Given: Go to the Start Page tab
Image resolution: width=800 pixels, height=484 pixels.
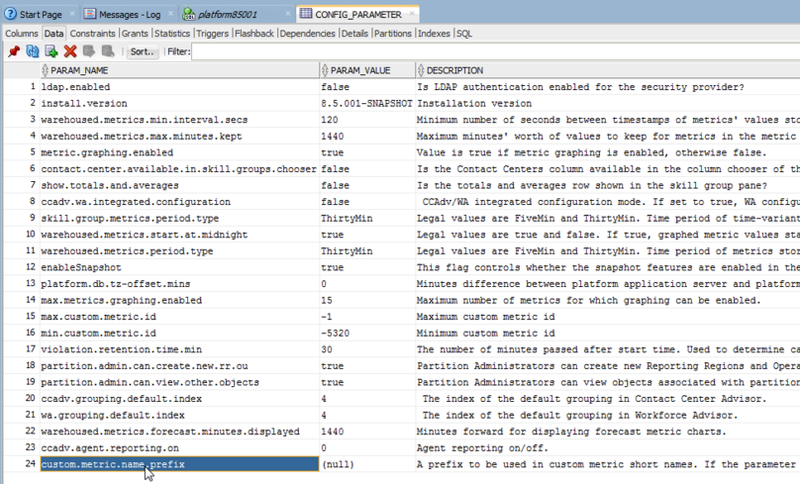Looking at the screenshot, I should pyautogui.click(x=40, y=14).
